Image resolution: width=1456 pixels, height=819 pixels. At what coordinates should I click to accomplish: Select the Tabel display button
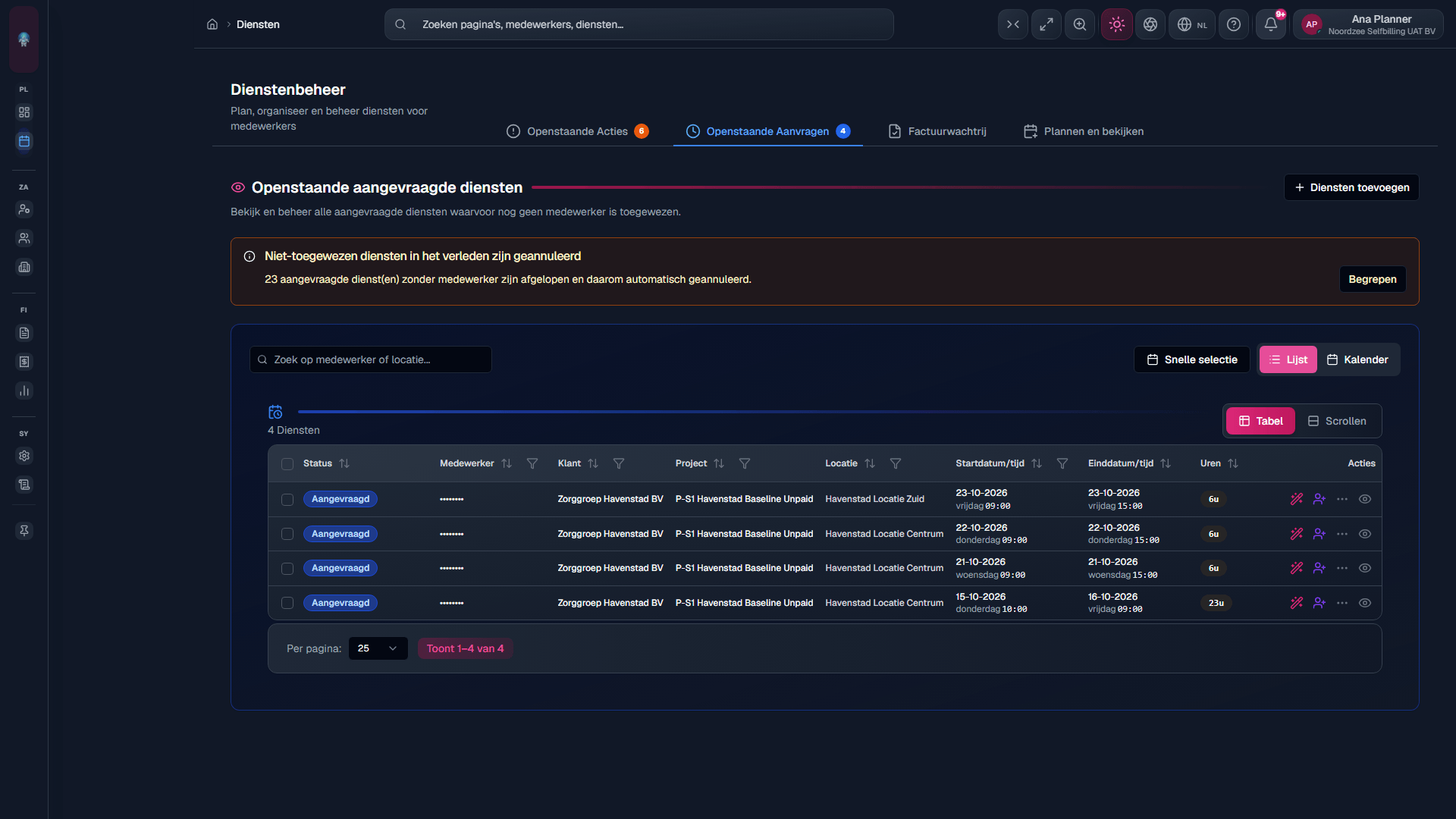click(1260, 421)
